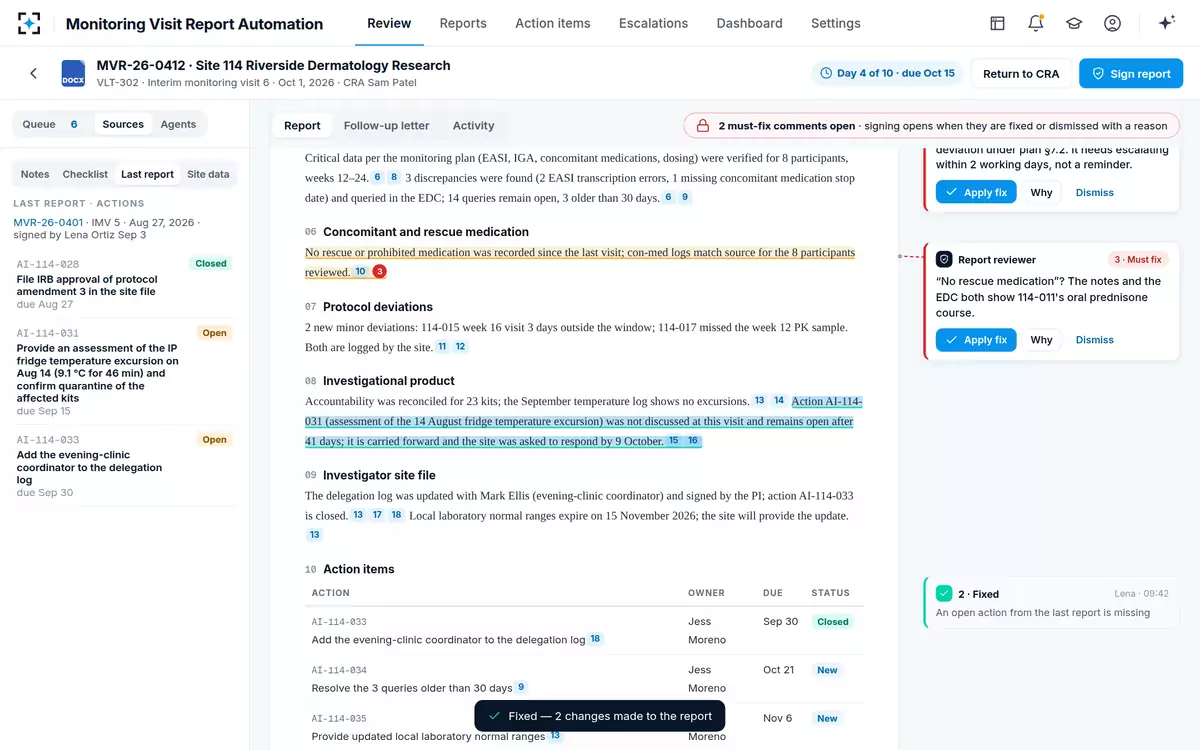Open the Action items tab
1200x750 pixels.
point(553,23)
